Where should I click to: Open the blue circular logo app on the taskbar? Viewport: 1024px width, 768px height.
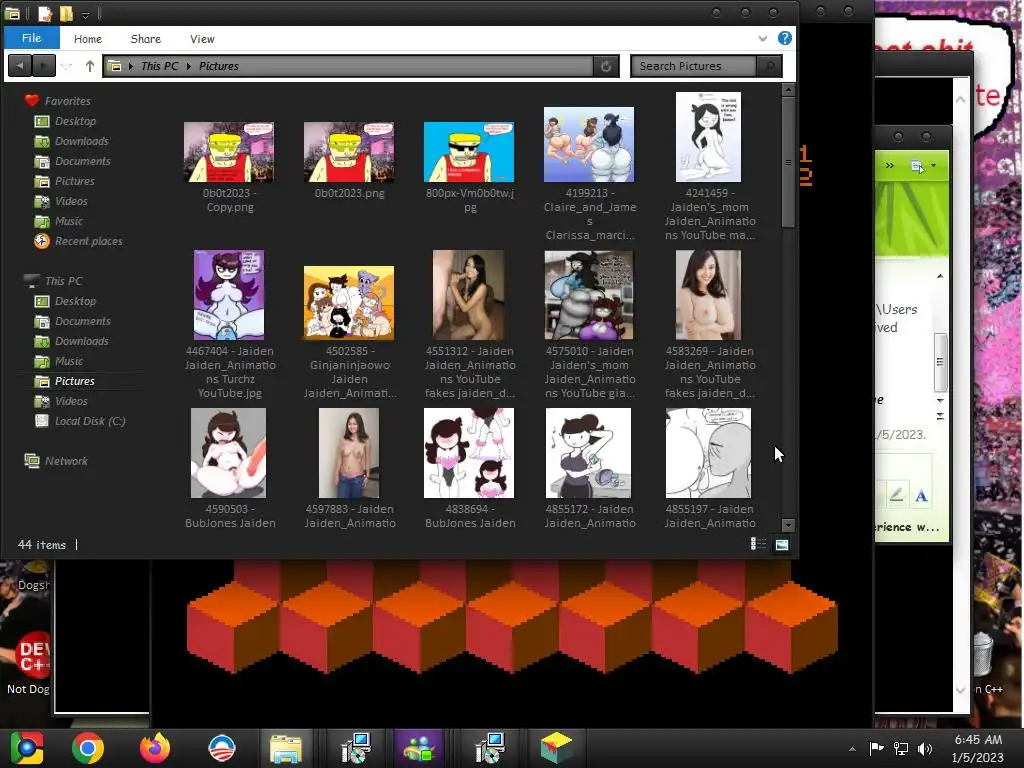[221, 748]
